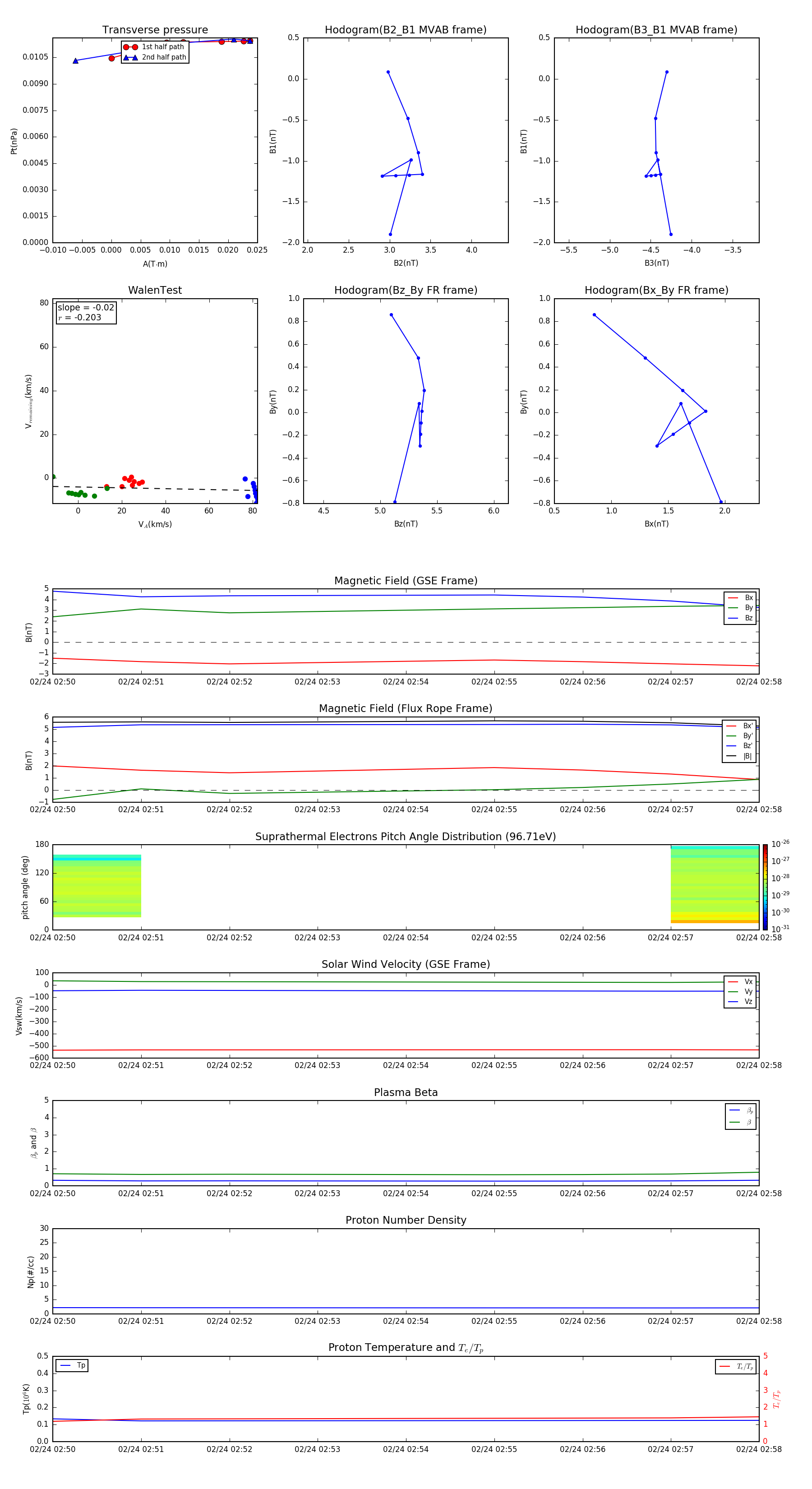Click the 'Pt(nPa)' y-axis label

point(14,141)
